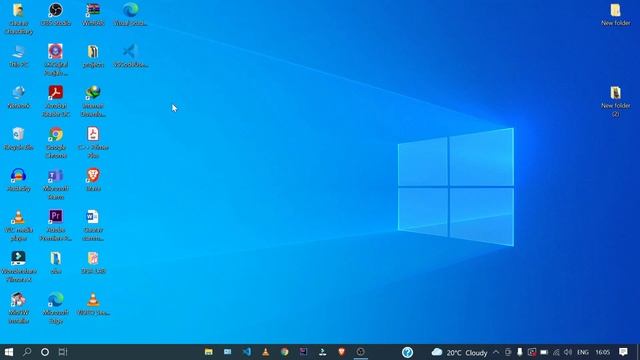Select the New folder (2) desktop folder
640x360 pixels.
(x=616, y=101)
